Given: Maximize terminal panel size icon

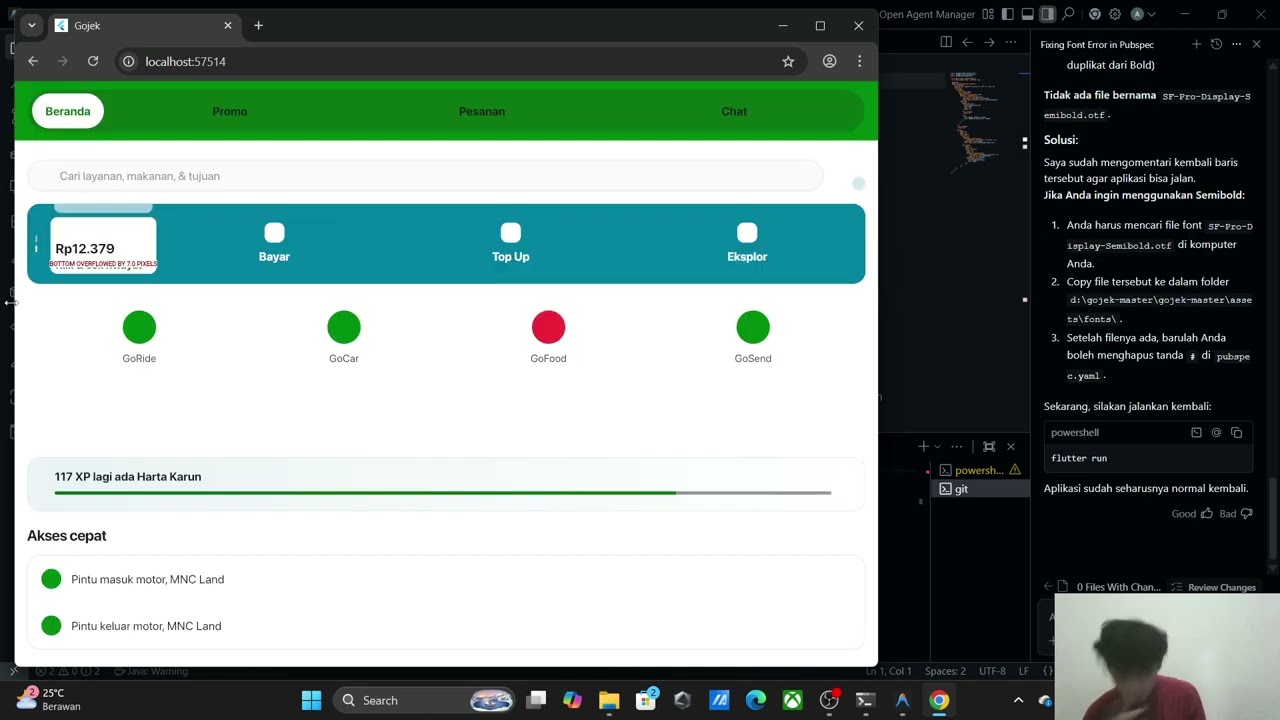Looking at the screenshot, I should click(x=989, y=446).
